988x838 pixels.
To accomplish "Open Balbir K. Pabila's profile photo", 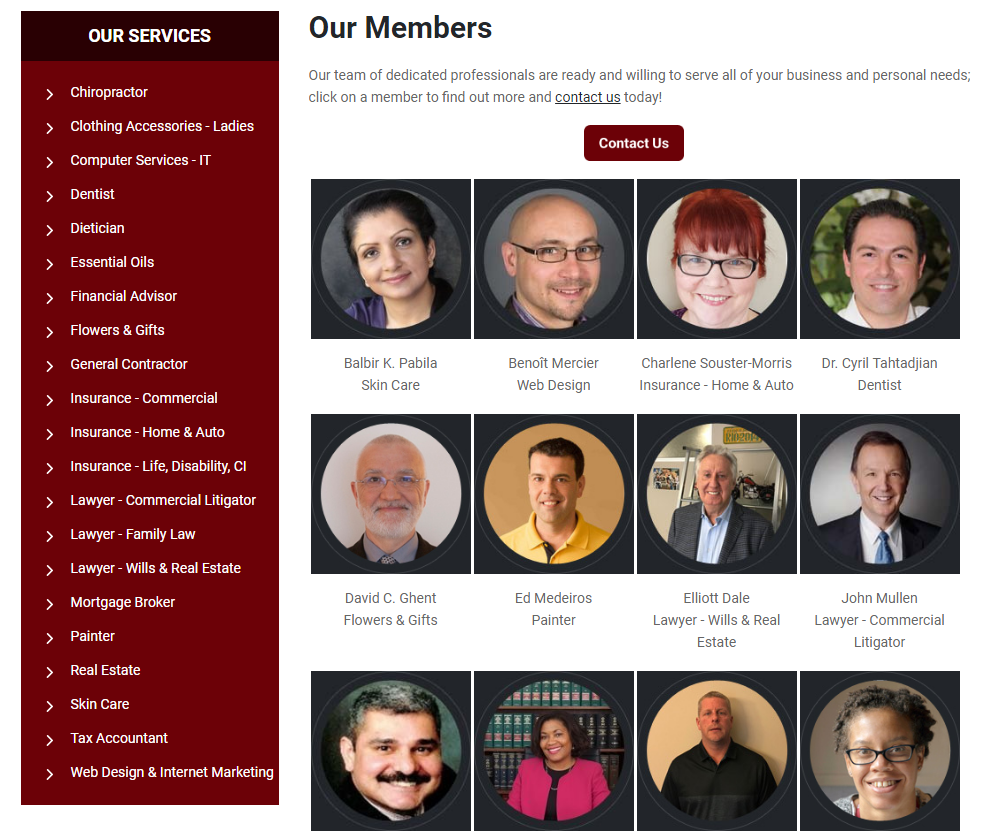I will 391,259.
